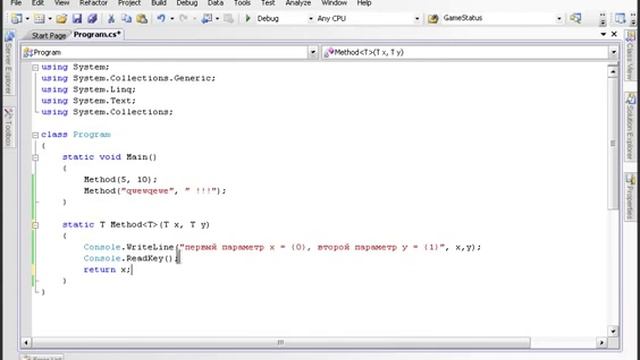Screen dimensions: 640x360
Task: Open the Data menu
Action: (216, 3)
